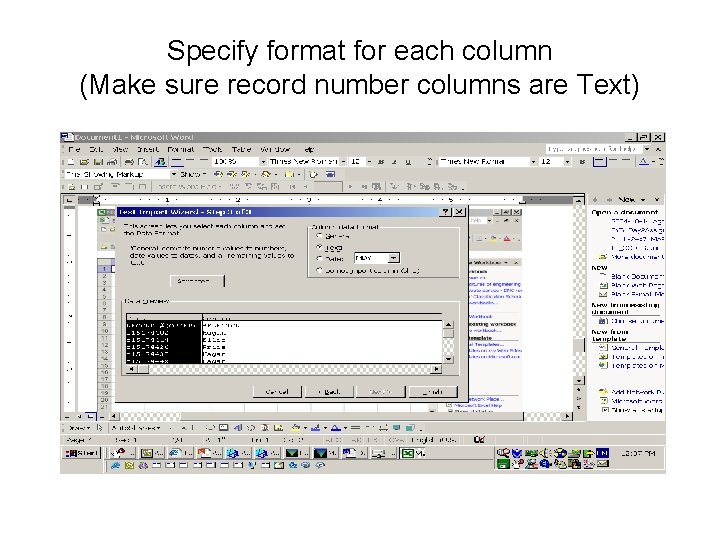Click the Cancel button in Text Import Wizard
This screenshot has width=720, height=540.
(x=277, y=392)
